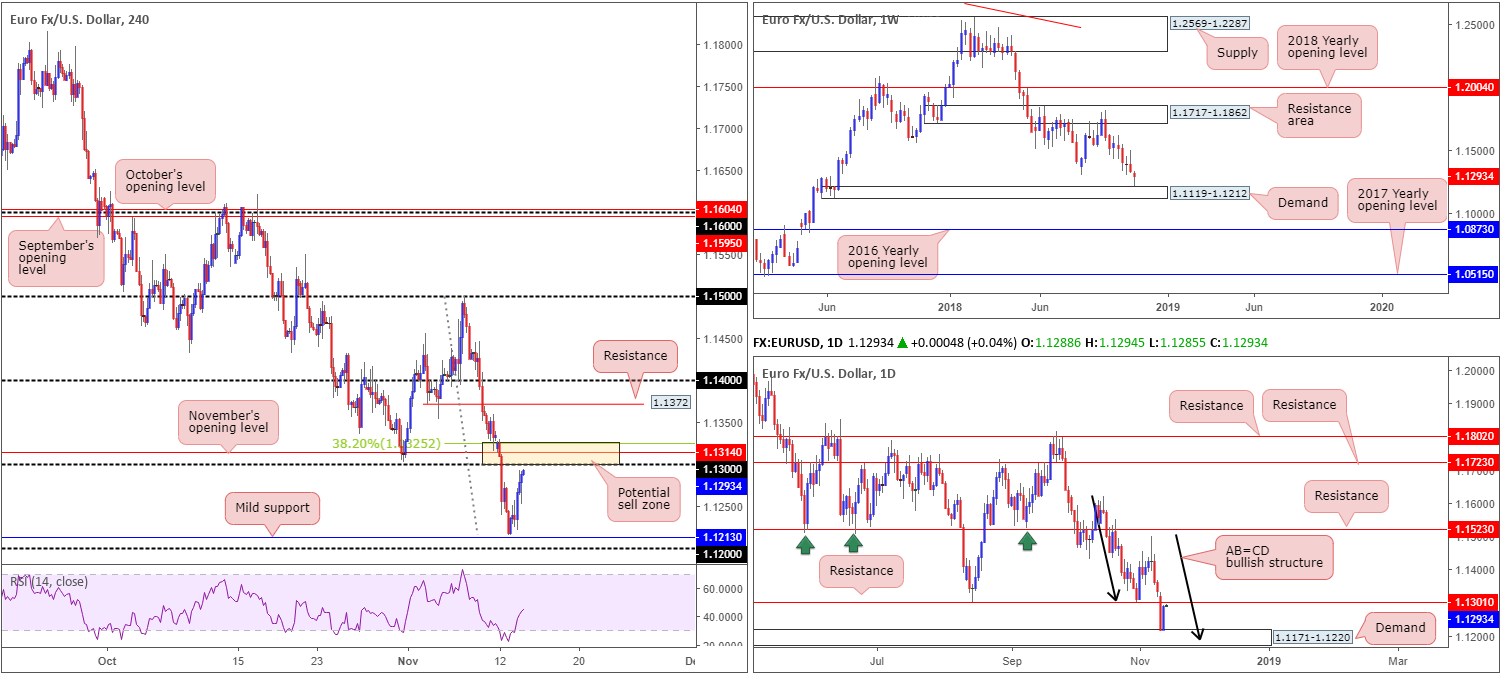Click the 1.13010 red price label

tap(1475, 603)
